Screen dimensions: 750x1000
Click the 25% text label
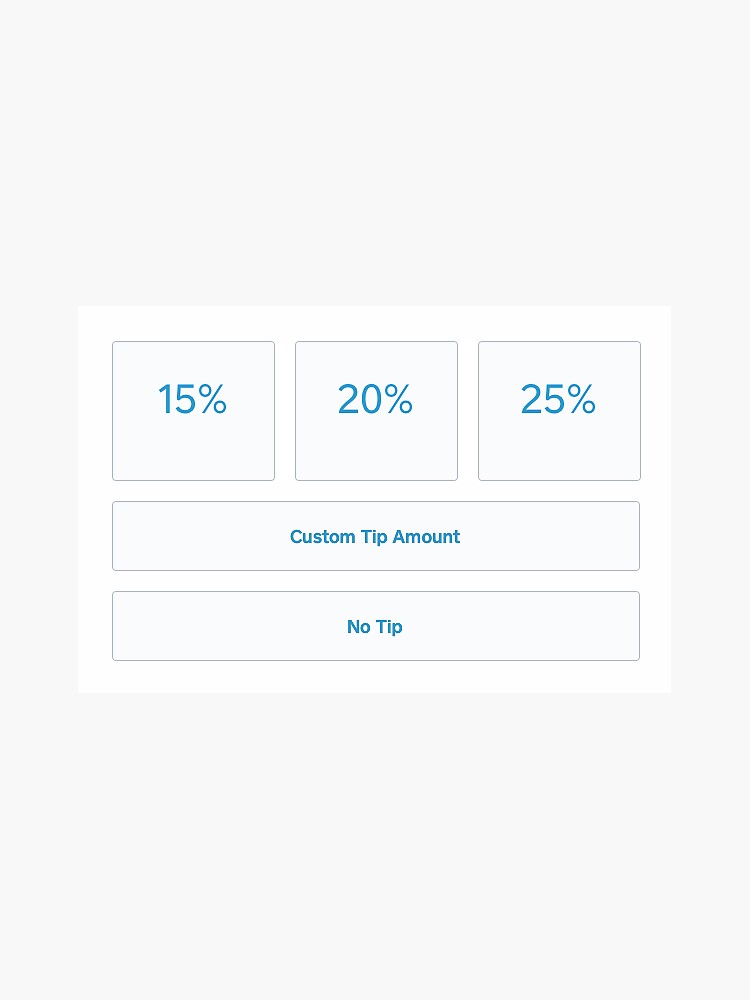[558, 400]
